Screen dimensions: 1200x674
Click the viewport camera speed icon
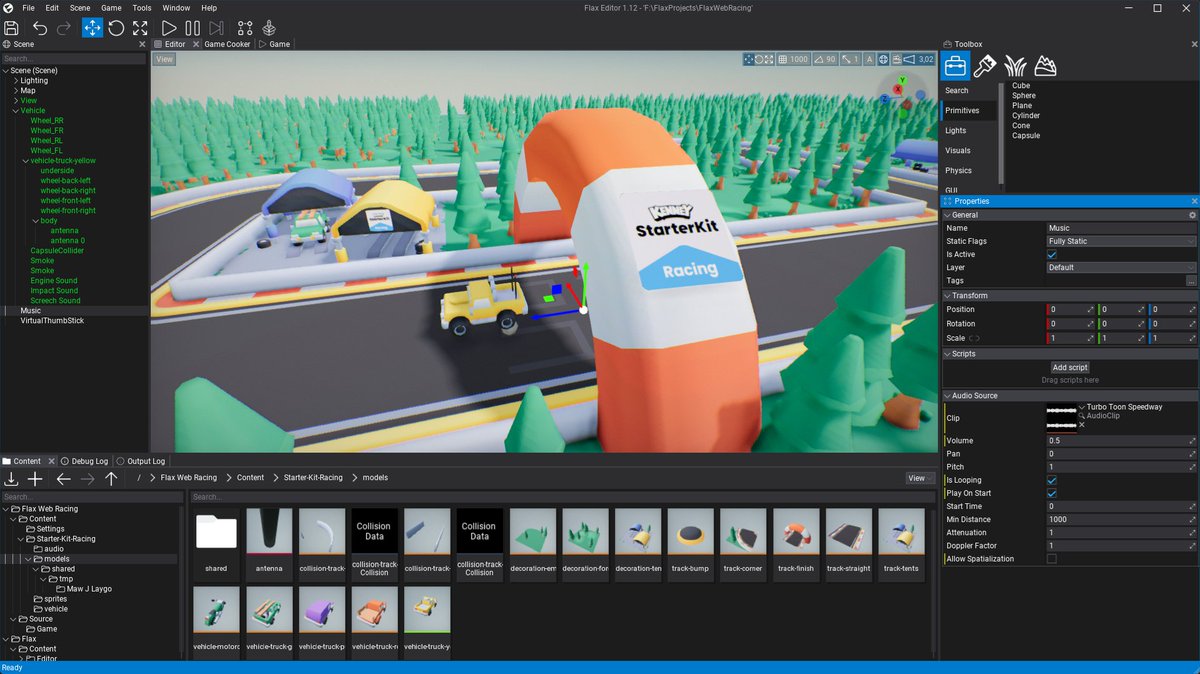(909, 59)
